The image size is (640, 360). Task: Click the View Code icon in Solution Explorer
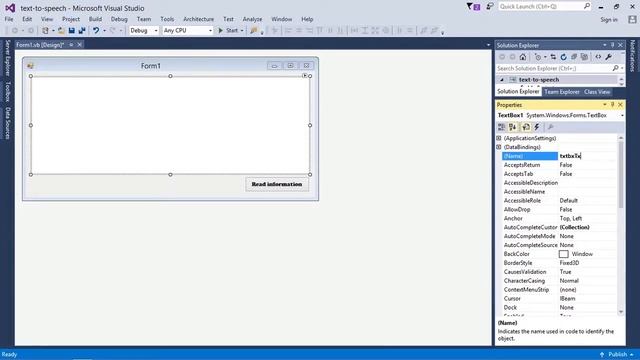pyautogui.click(x=598, y=57)
